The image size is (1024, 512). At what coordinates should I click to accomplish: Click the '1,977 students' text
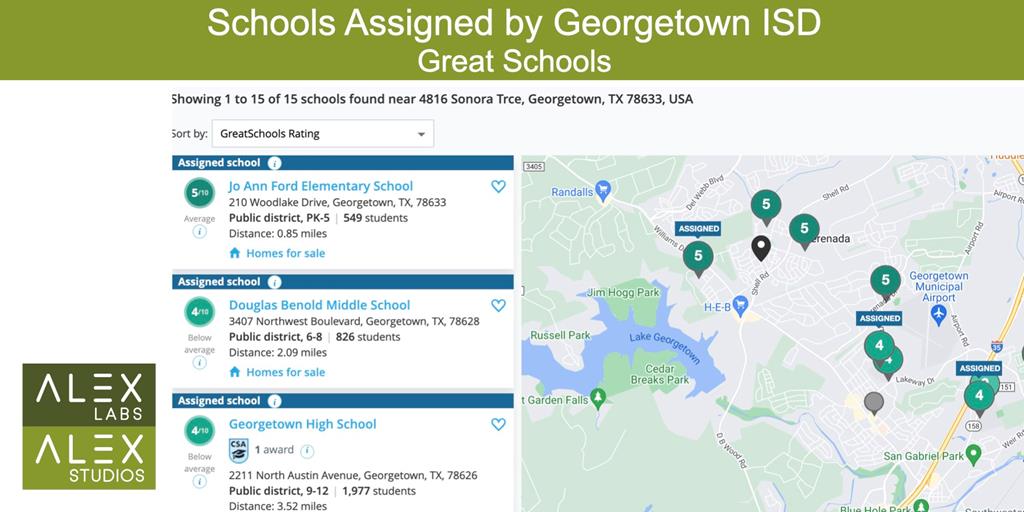(379, 490)
